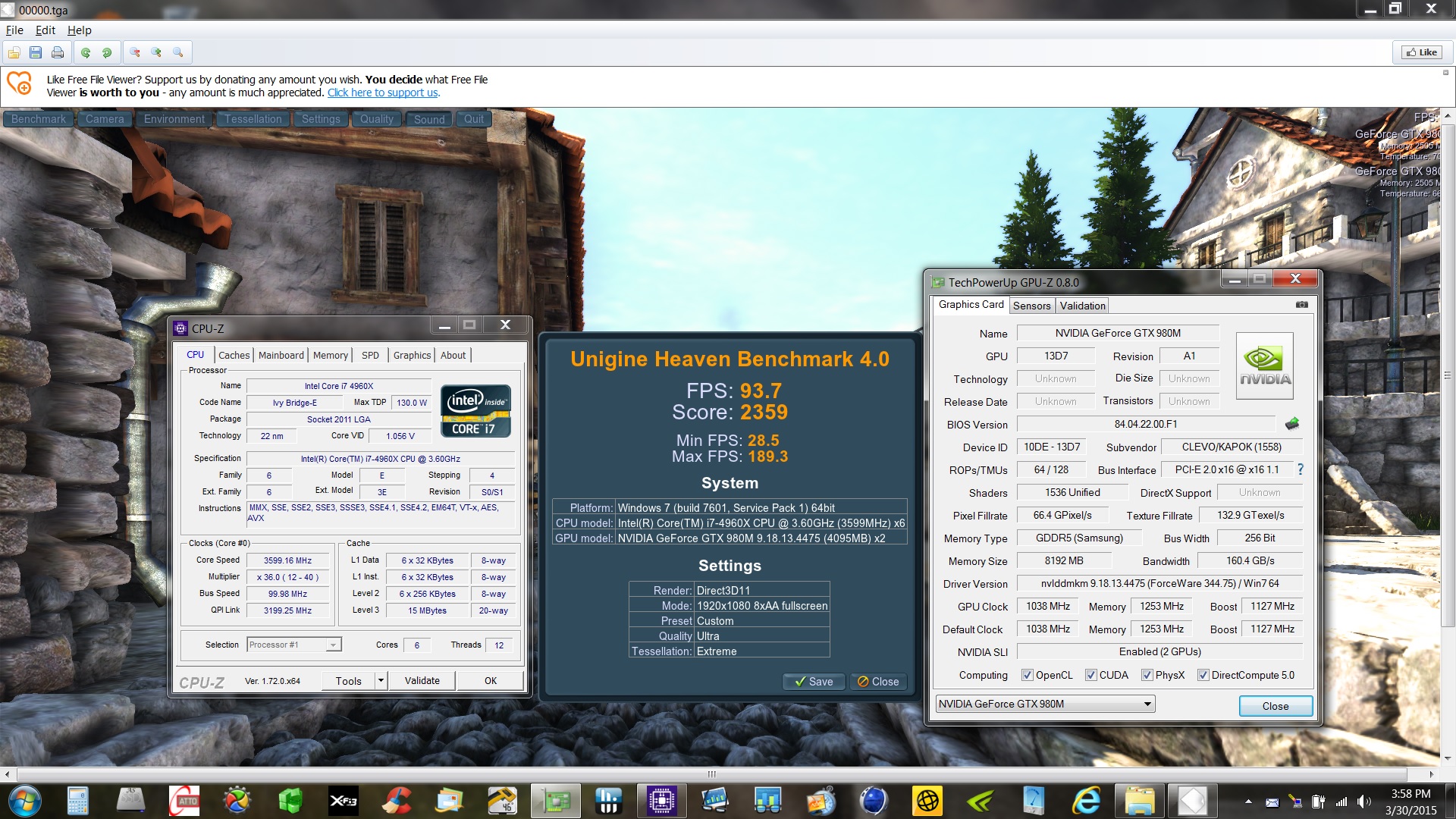
Task: Open the Edit menu
Action: tap(45, 30)
